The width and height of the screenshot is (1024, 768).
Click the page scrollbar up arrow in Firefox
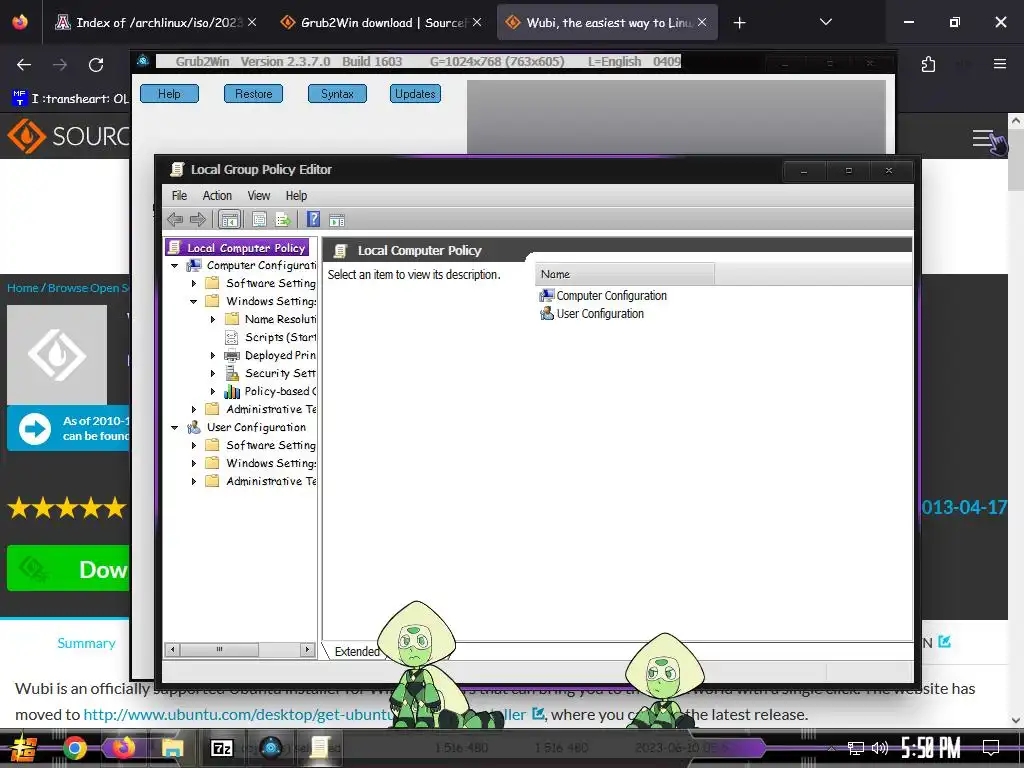click(1016, 121)
